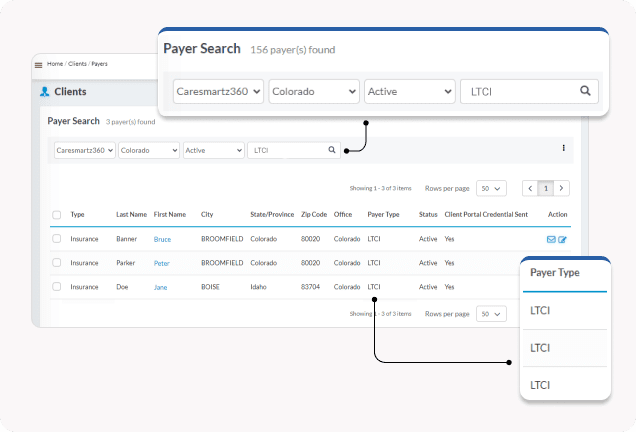This screenshot has height=432, width=636.
Task: Sort by Status column header
Action: (x=428, y=214)
